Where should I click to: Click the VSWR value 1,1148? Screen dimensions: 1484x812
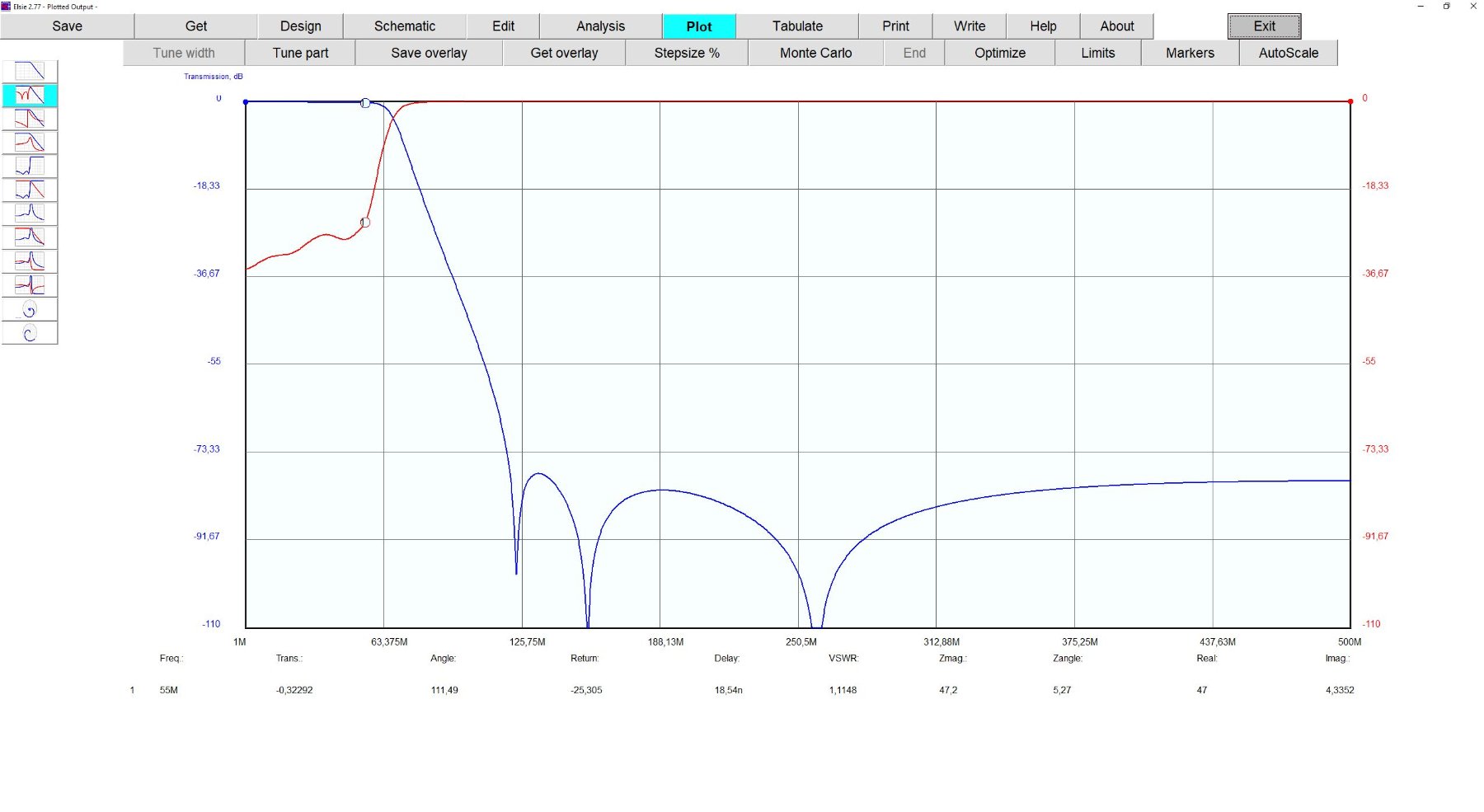pyautogui.click(x=843, y=690)
